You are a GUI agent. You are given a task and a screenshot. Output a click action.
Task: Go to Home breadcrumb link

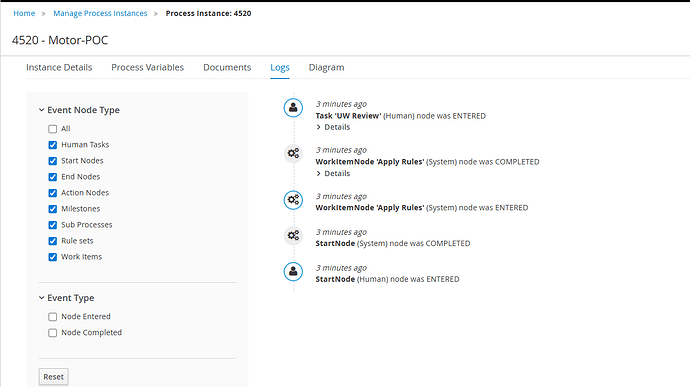click(x=24, y=13)
